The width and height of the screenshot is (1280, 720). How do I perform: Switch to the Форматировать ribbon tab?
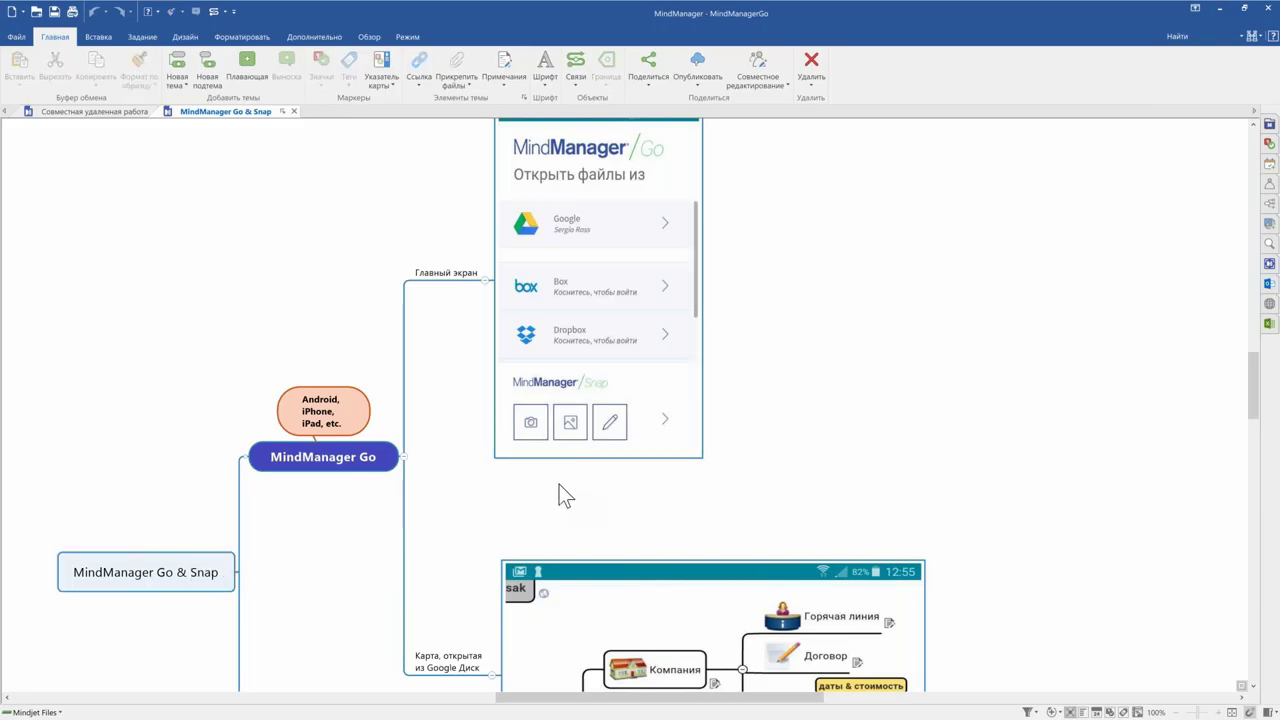(x=242, y=37)
